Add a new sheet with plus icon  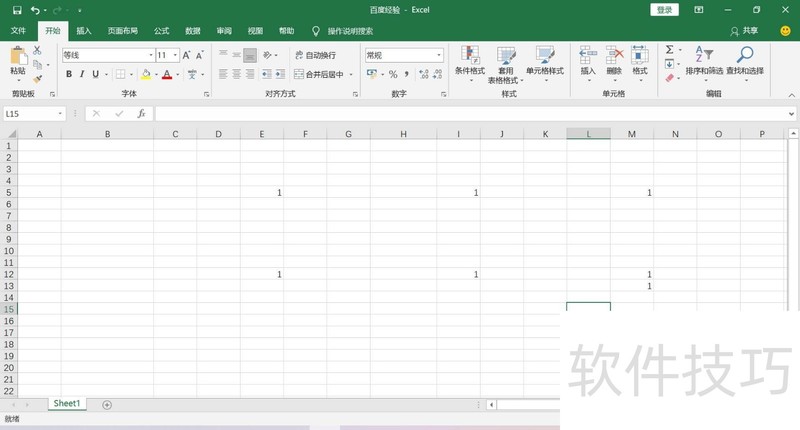107,405
